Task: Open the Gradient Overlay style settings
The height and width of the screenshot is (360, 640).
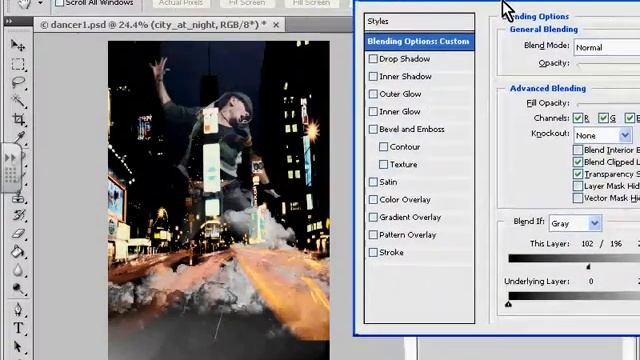Action: [x=410, y=218]
